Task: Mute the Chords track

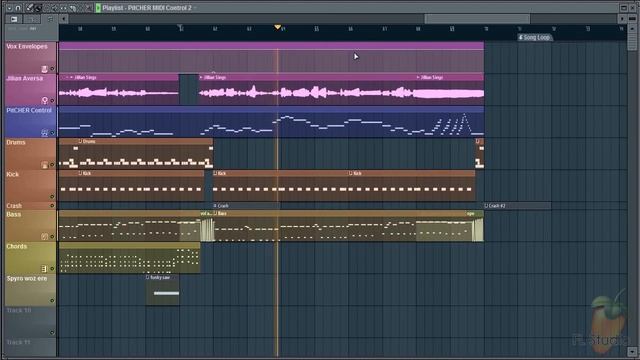Action: 52,269
